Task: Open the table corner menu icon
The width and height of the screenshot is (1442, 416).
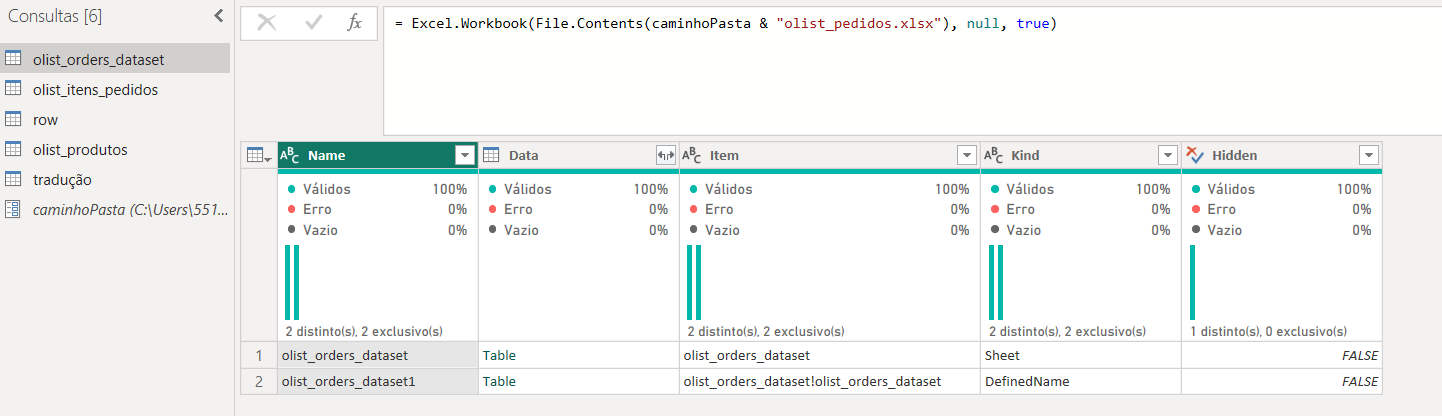Action: (258, 155)
